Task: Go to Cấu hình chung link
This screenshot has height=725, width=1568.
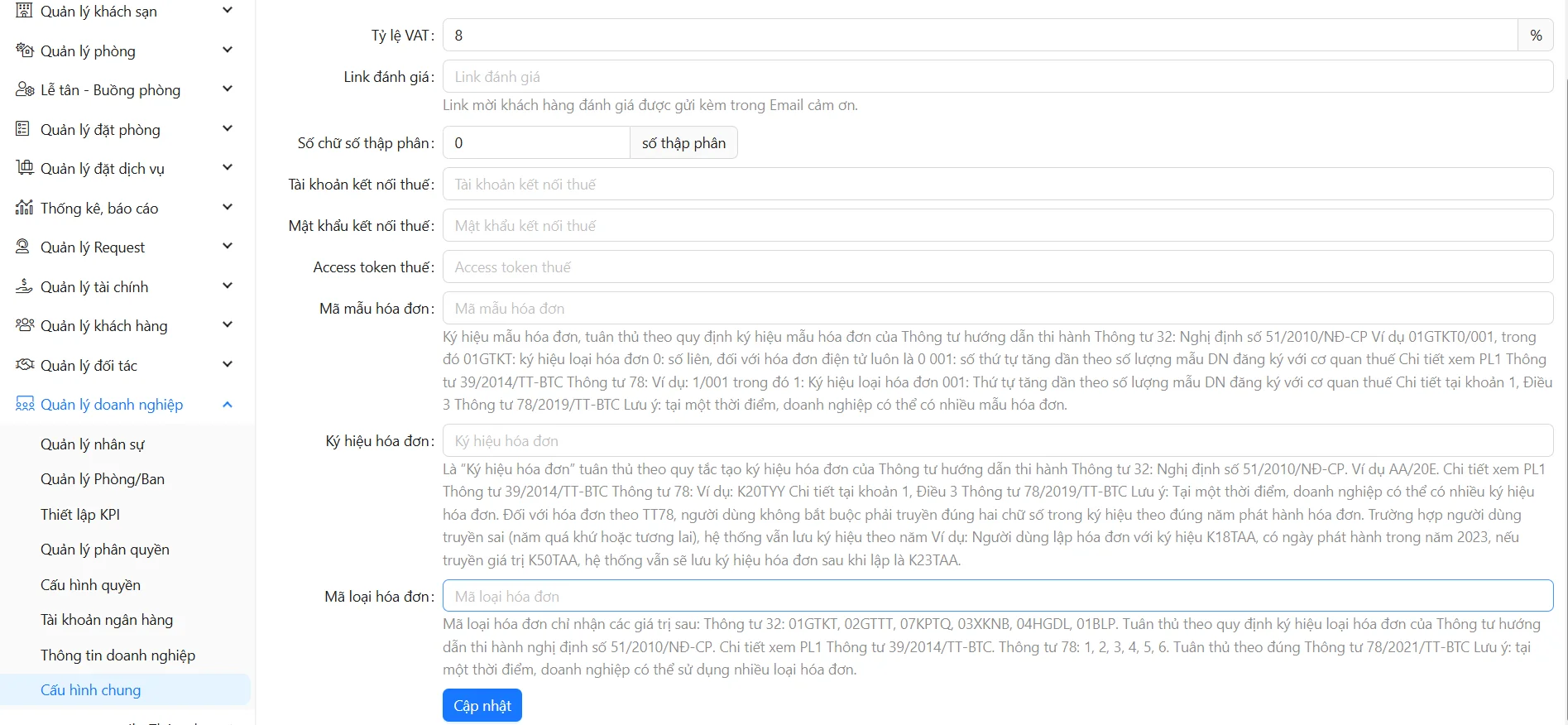Action: pos(91,690)
